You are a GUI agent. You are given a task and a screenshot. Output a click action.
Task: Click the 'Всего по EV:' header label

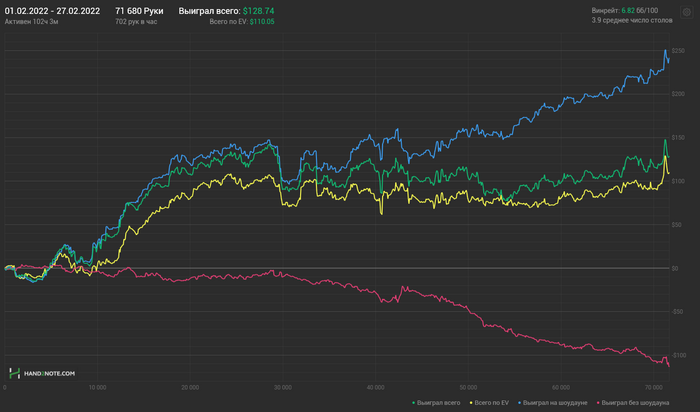(x=228, y=21)
